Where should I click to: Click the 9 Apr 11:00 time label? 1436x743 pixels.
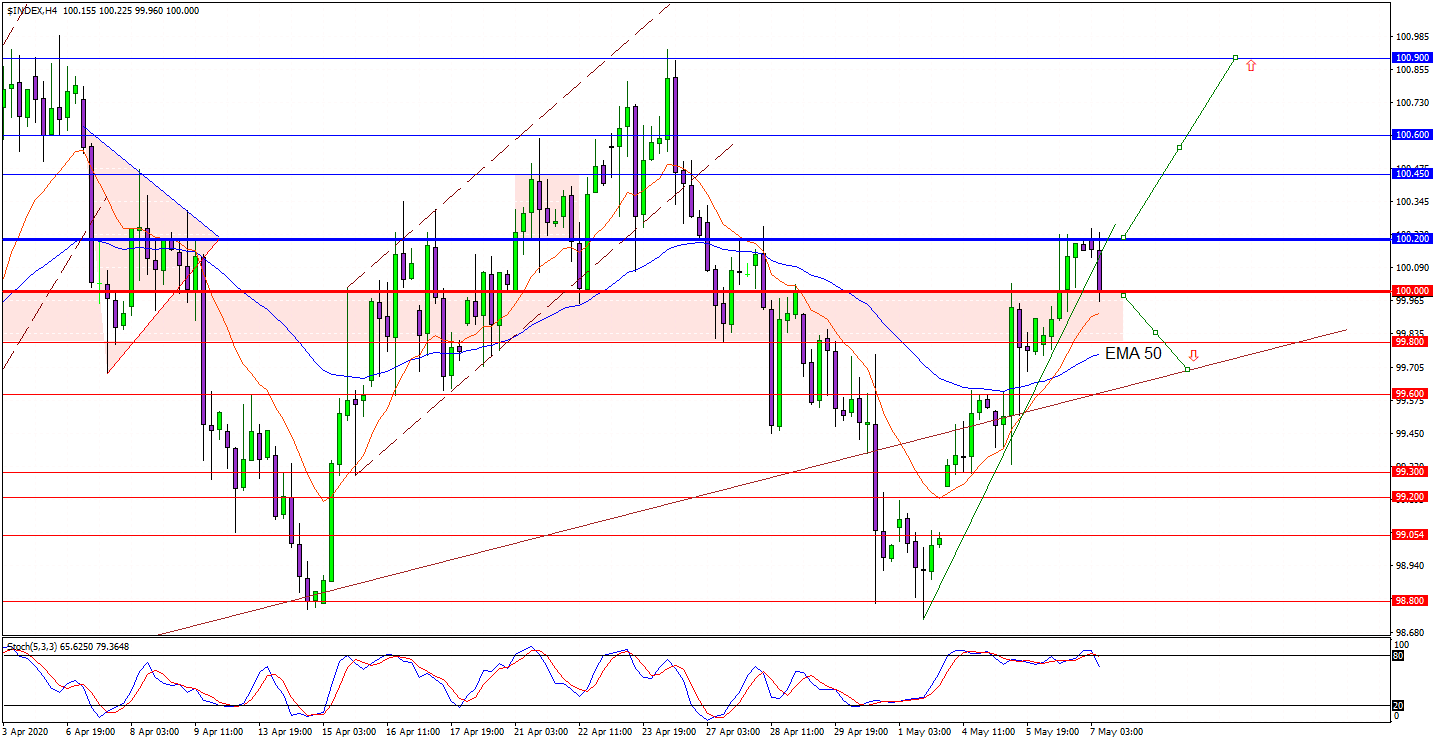pos(220,732)
